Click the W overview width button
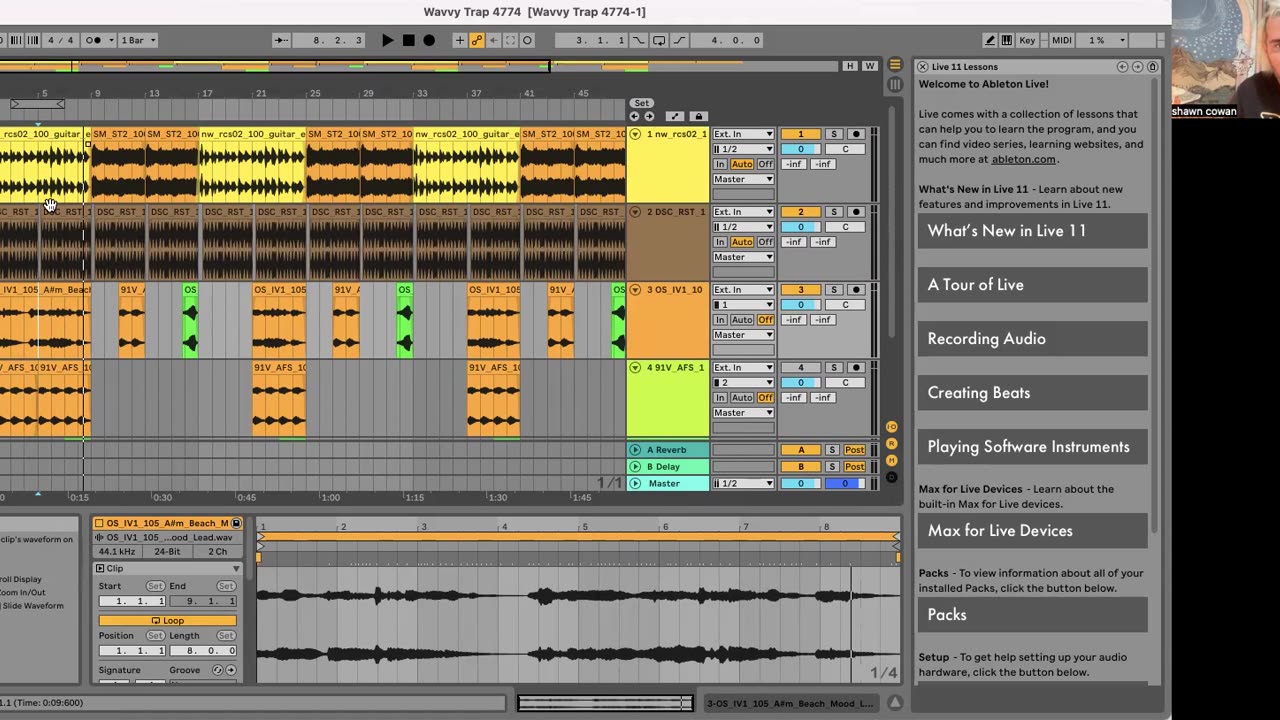Screen dimensions: 1280x720 click(869, 66)
